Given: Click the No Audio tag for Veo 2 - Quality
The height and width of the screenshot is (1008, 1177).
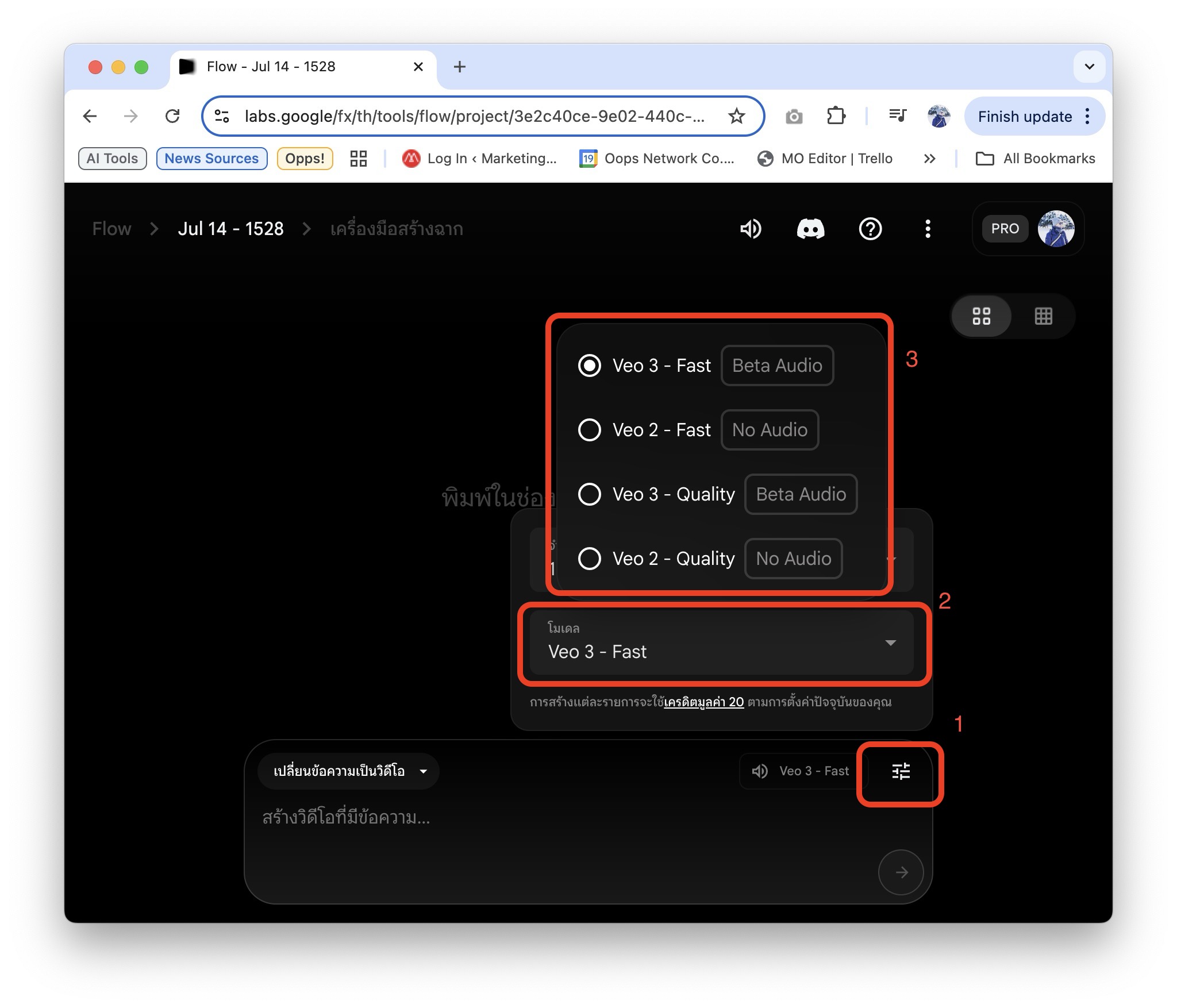Looking at the screenshot, I should click(794, 559).
